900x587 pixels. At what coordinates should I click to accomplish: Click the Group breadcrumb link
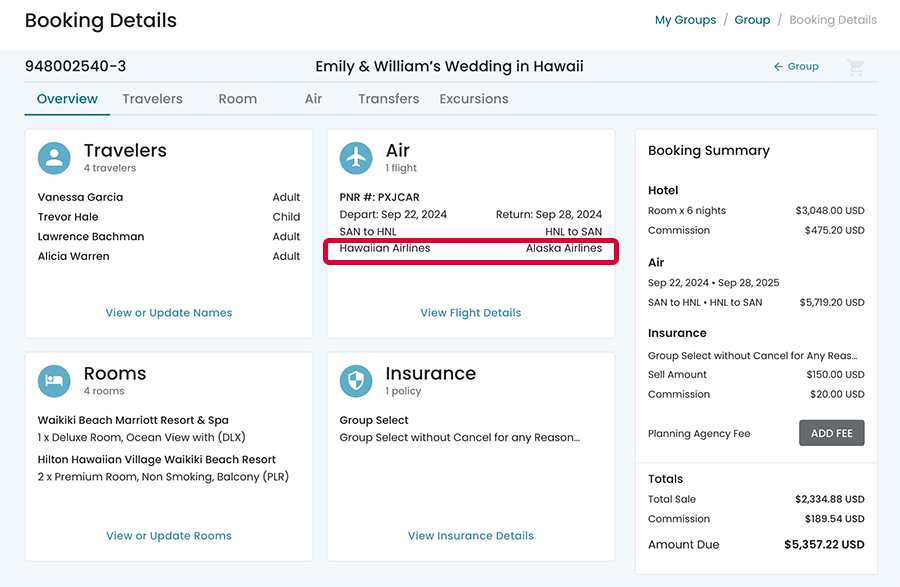click(x=752, y=20)
